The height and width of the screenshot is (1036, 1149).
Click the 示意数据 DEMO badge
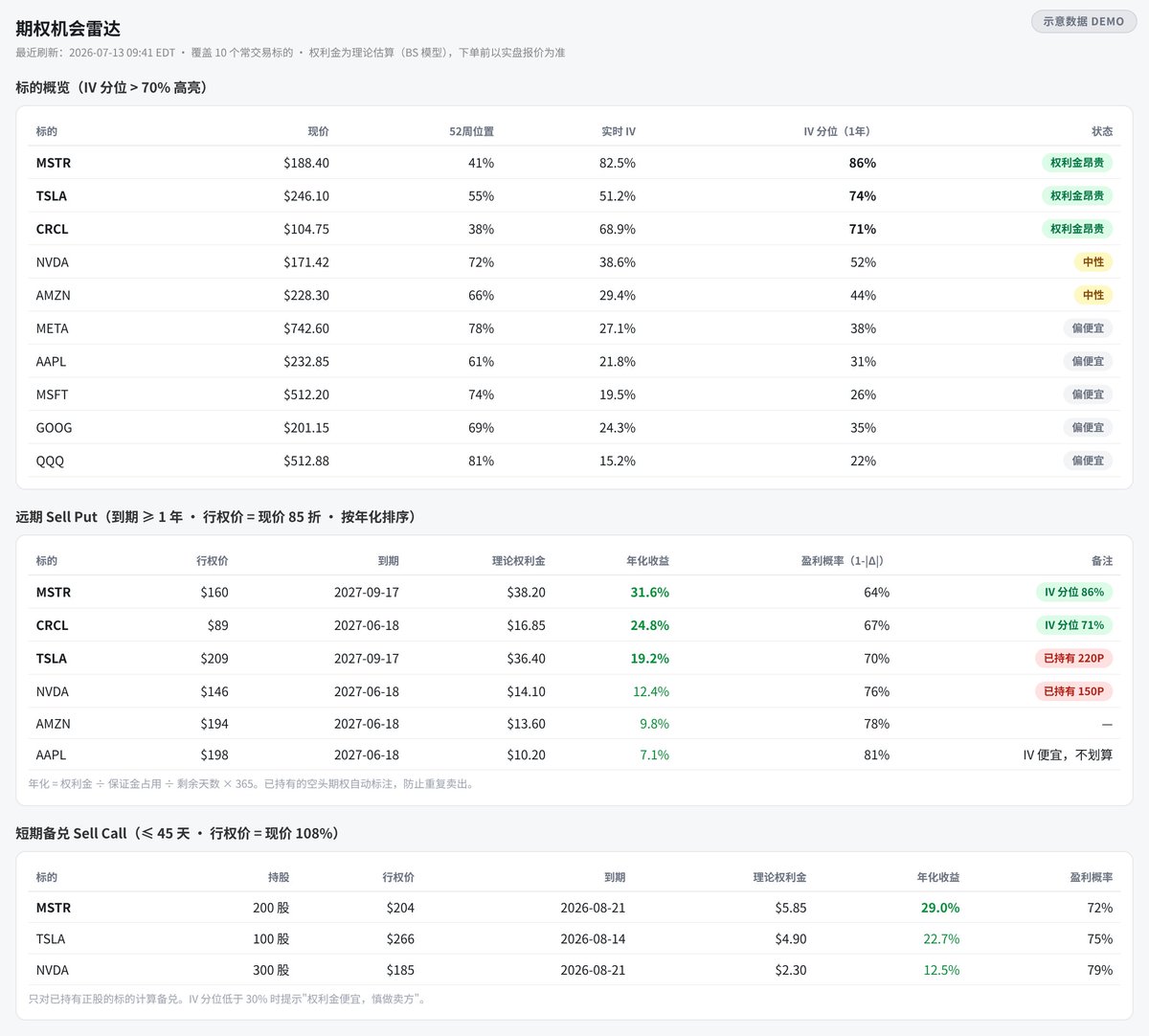(x=1083, y=21)
